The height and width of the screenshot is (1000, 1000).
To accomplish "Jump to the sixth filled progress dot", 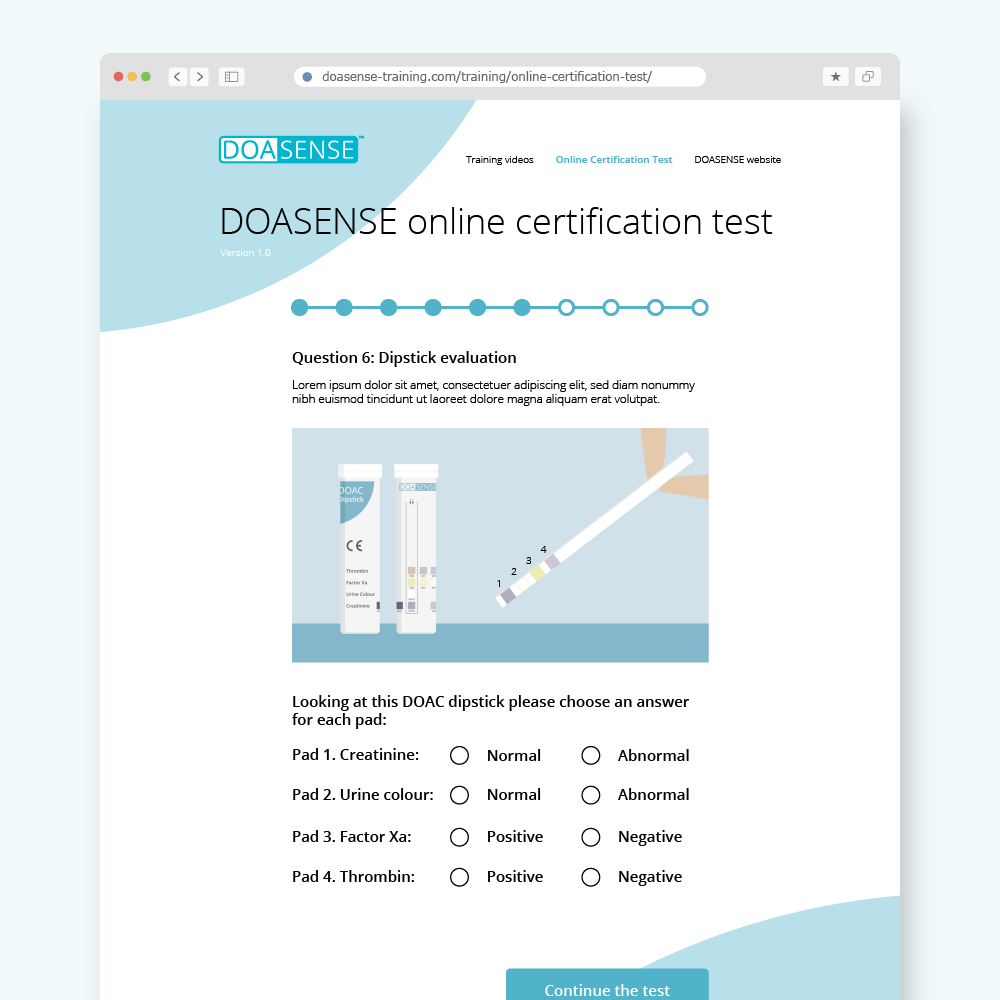I will coord(522,307).
